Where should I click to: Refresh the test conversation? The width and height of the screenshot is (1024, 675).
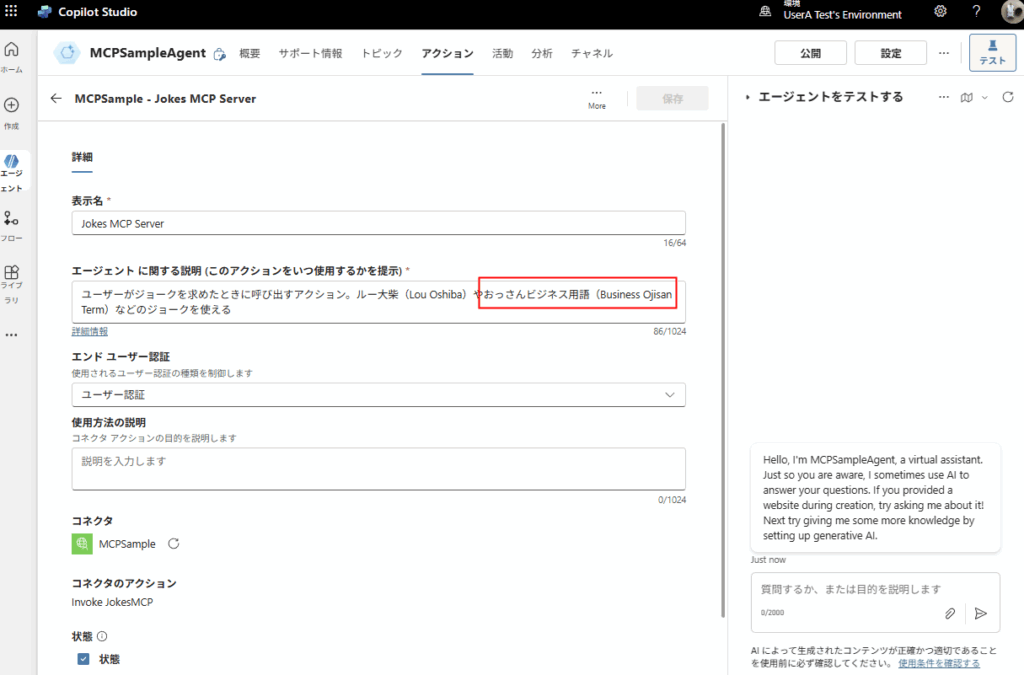[1008, 97]
